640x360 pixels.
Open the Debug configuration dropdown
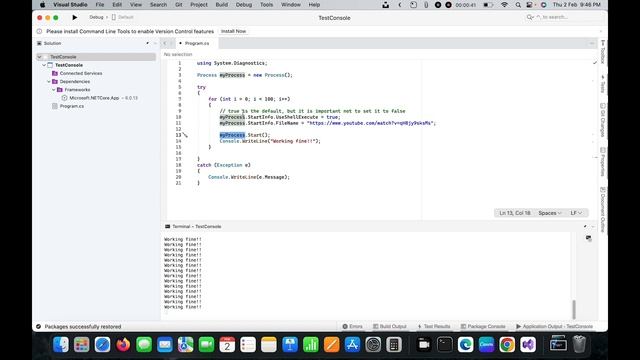[96, 17]
